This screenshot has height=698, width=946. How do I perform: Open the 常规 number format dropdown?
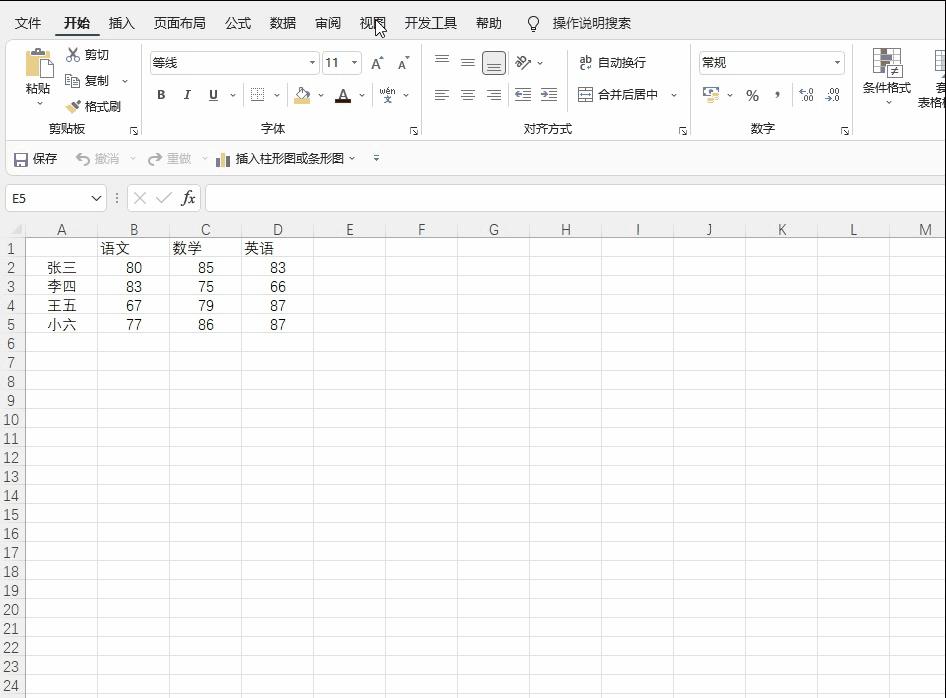click(x=837, y=62)
